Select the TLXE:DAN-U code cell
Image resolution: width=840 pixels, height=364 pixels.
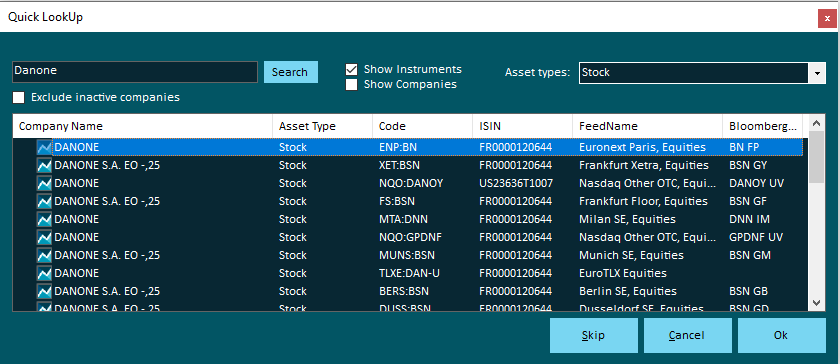click(422, 273)
